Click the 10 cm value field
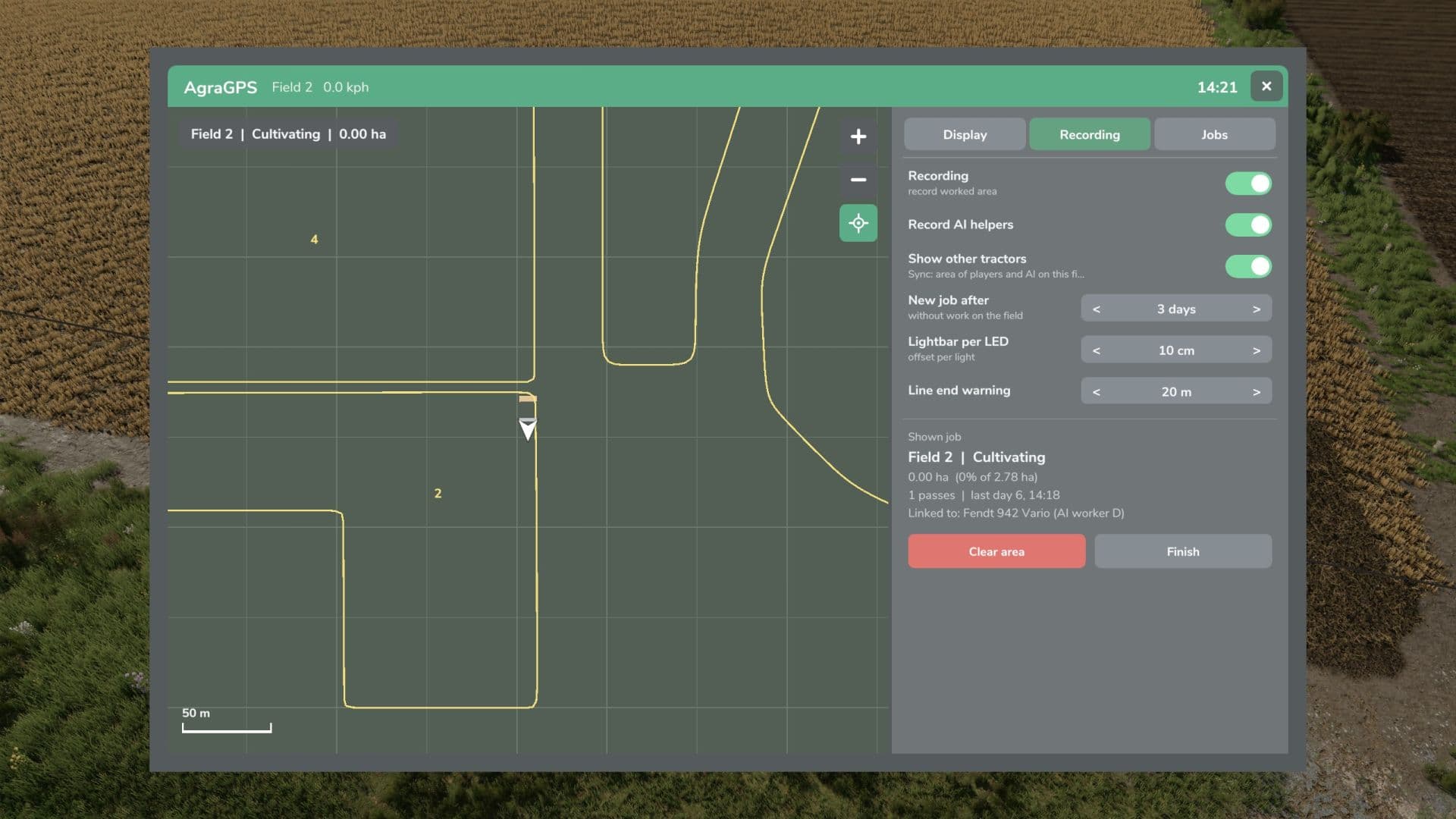 pos(1175,350)
